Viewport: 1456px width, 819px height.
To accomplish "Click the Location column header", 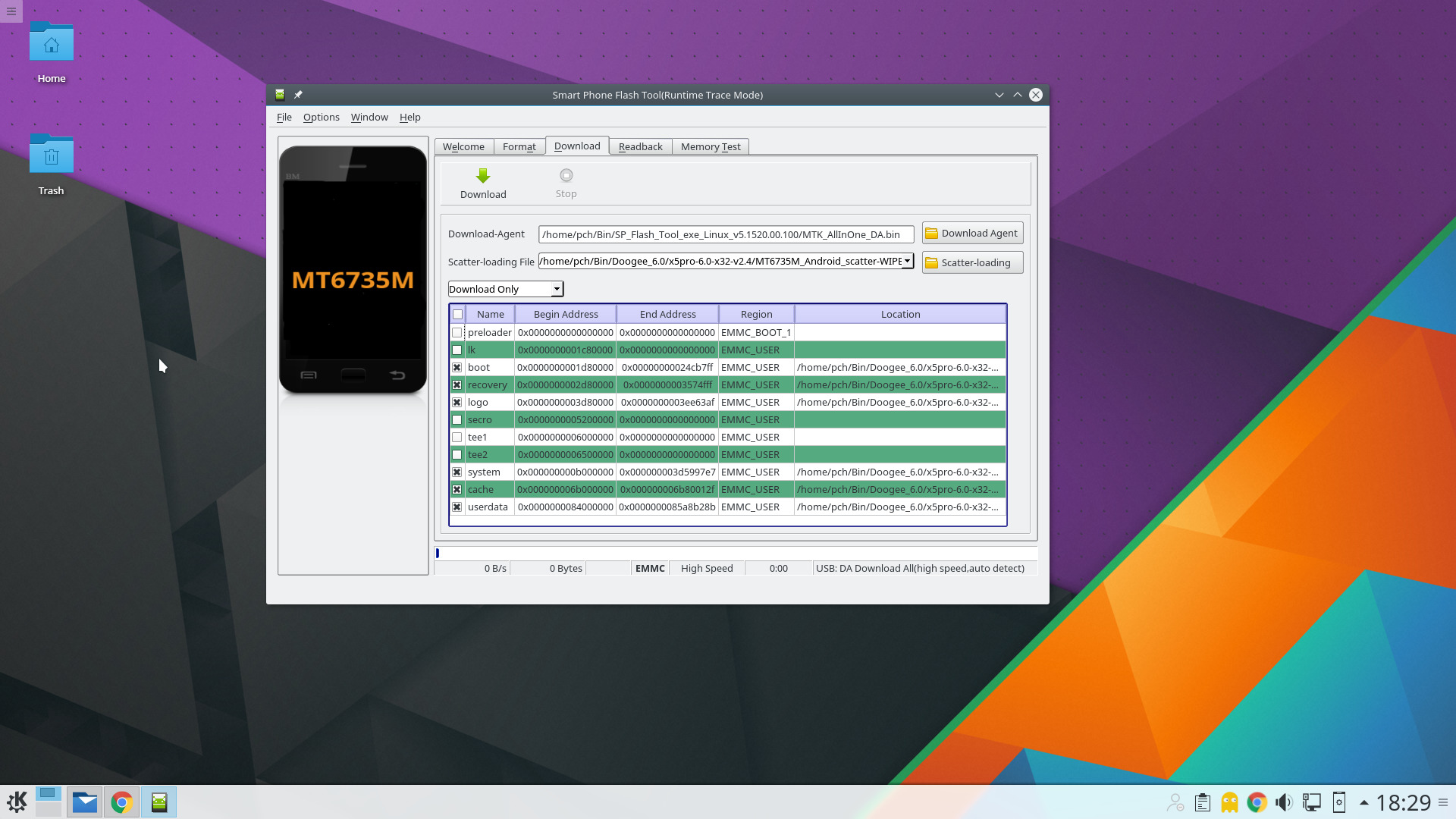I will (x=900, y=314).
